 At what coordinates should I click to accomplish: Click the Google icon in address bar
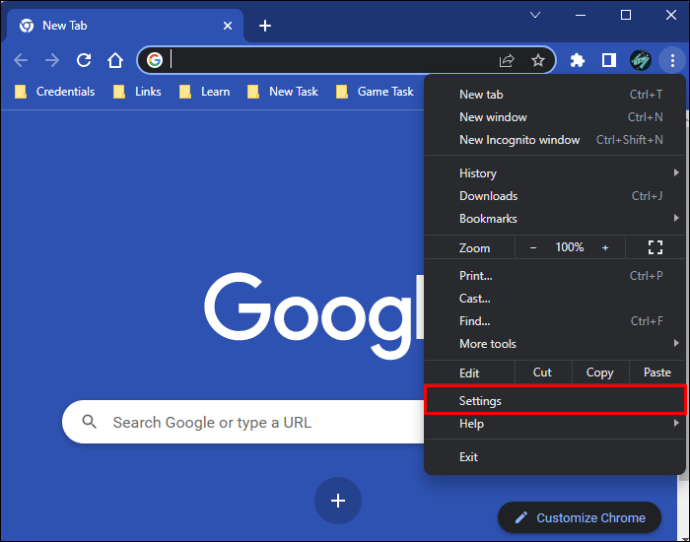pyautogui.click(x=154, y=60)
